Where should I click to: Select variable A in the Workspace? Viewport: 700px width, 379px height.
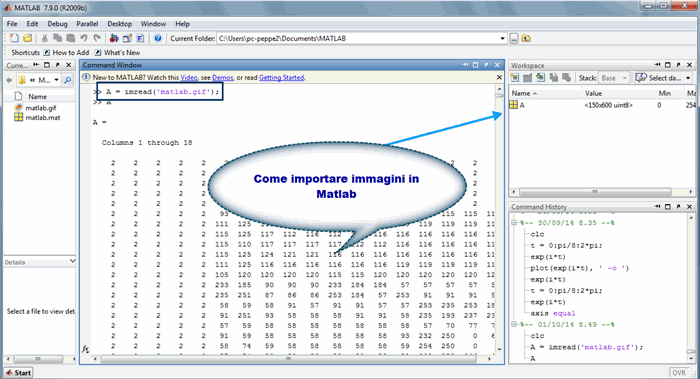click(x=517, y=105)
